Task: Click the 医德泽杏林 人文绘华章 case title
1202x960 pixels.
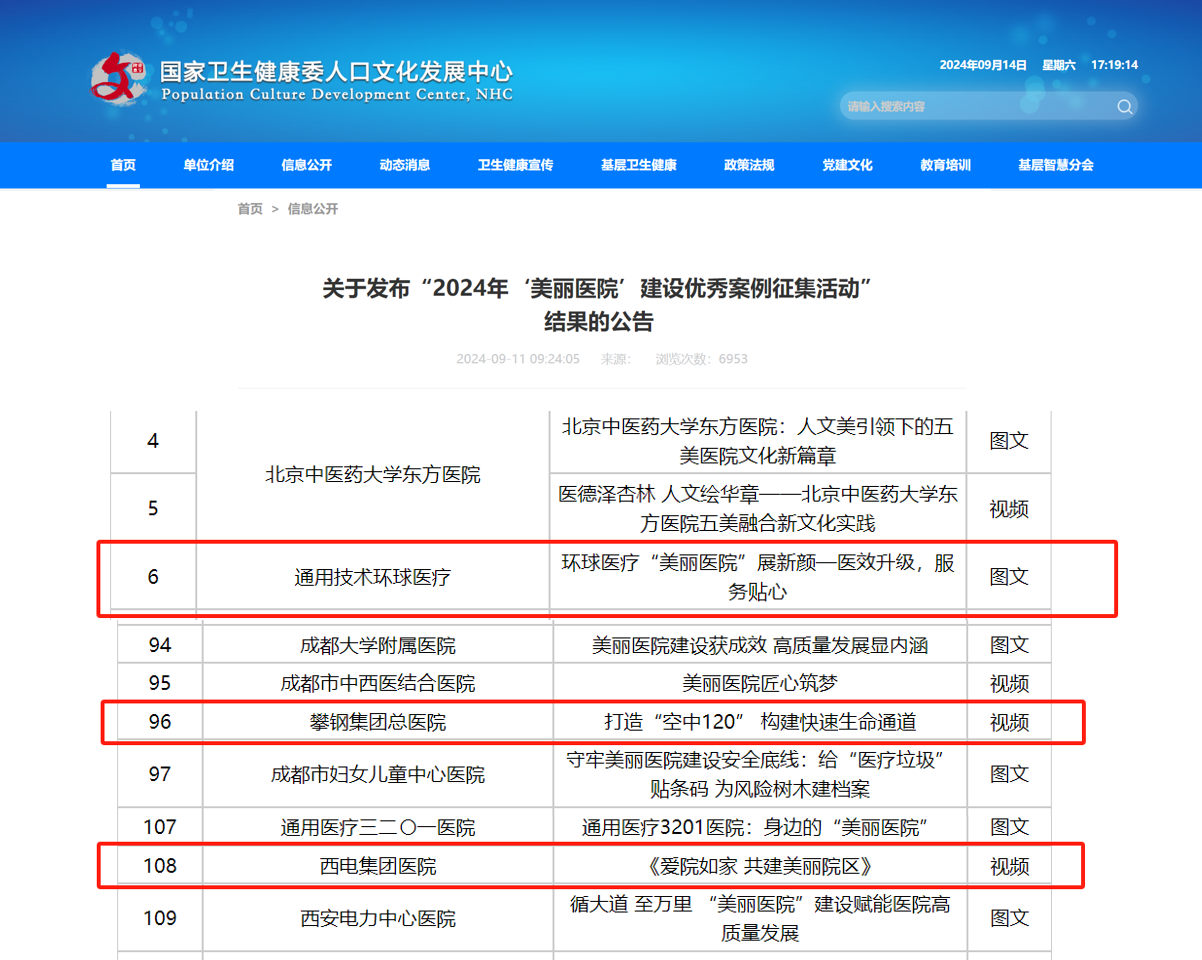Action: (x=757, y=509)
